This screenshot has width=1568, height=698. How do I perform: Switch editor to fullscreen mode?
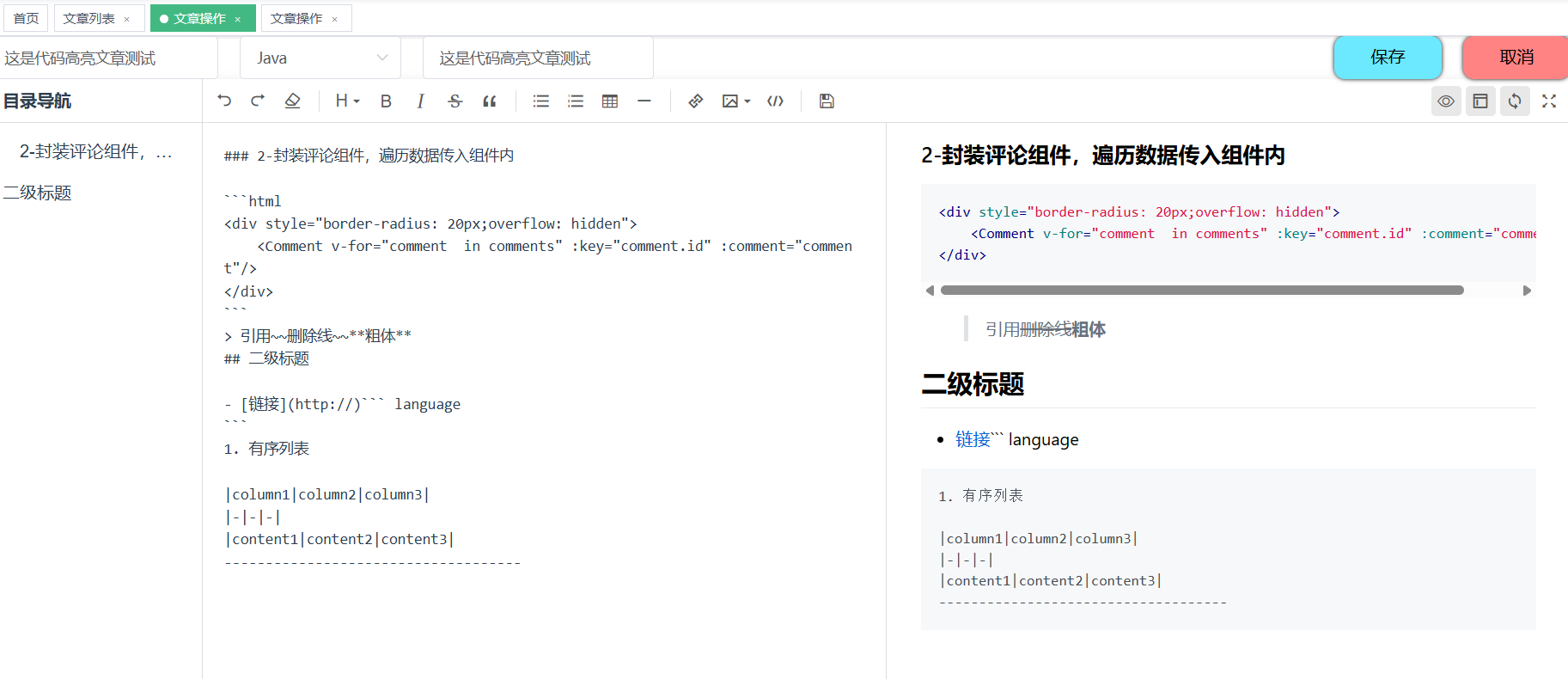click(x=1549, y=101)
